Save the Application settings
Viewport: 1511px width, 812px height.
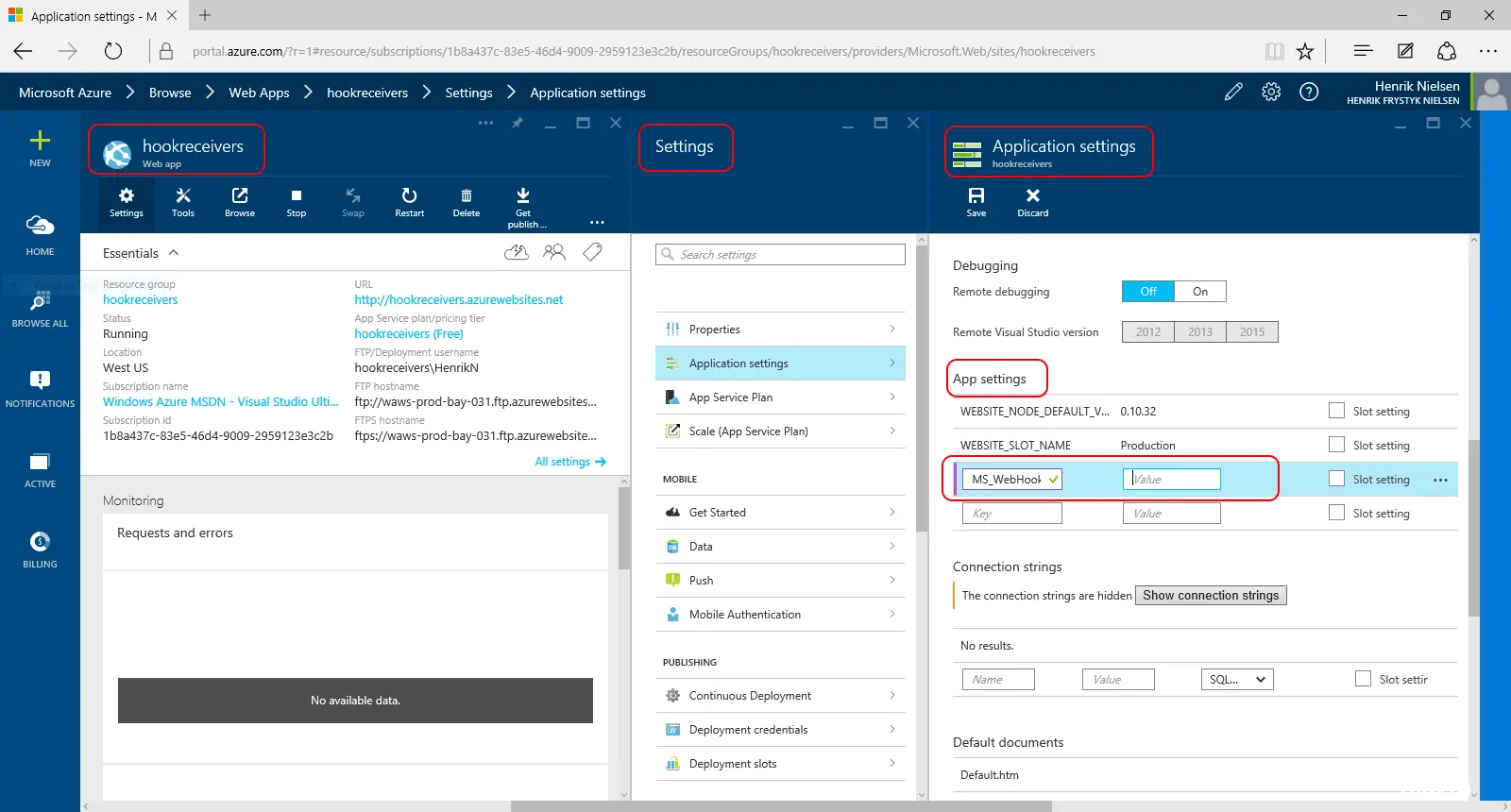click(x=976, y=202)
